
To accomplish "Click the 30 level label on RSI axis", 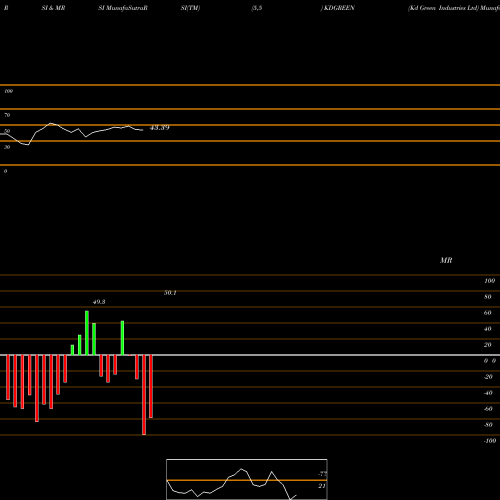I will click(x=7, y=147).
